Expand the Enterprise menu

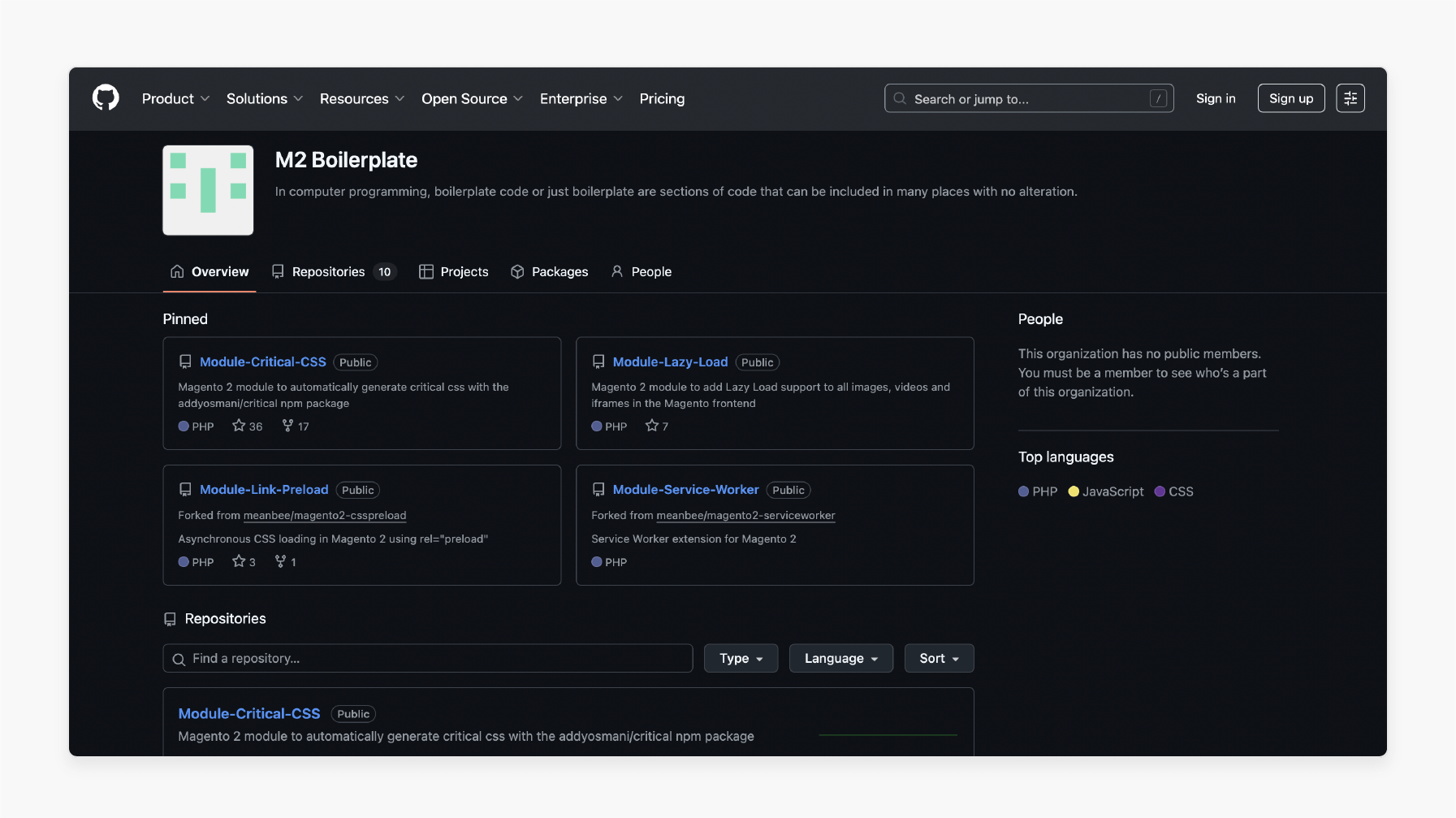click(581, 98)
